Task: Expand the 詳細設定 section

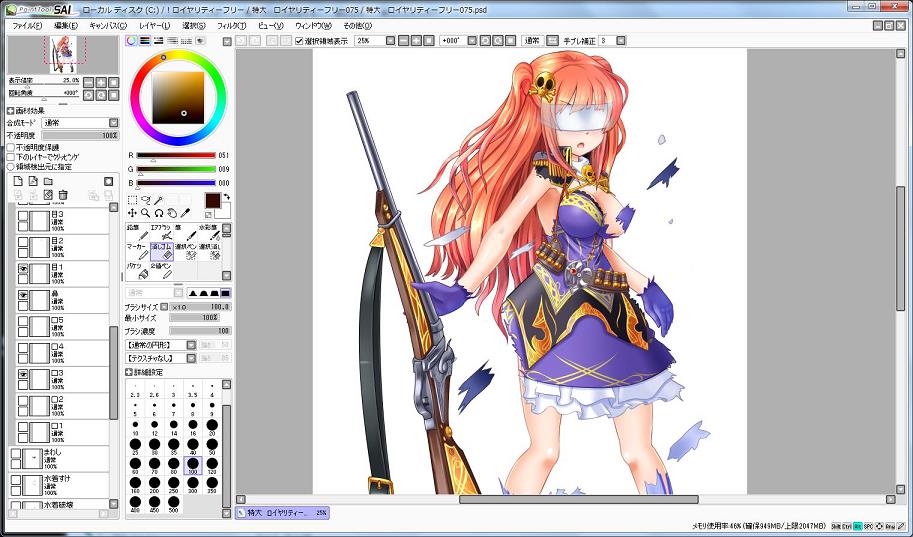Action: coord(130,372)
